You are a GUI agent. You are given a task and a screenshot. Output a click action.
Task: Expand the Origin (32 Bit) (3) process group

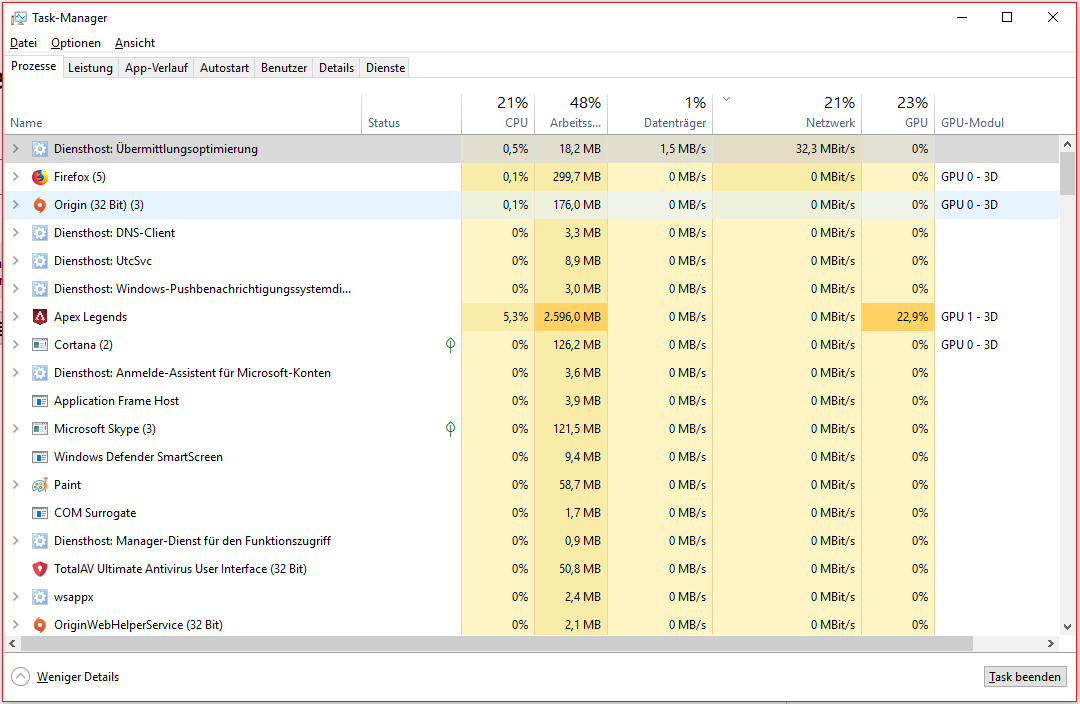point(16,205)
